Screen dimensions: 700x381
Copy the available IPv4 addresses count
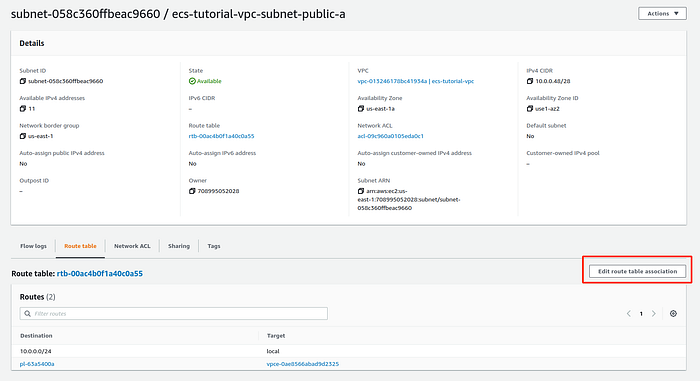coord(23,109)
